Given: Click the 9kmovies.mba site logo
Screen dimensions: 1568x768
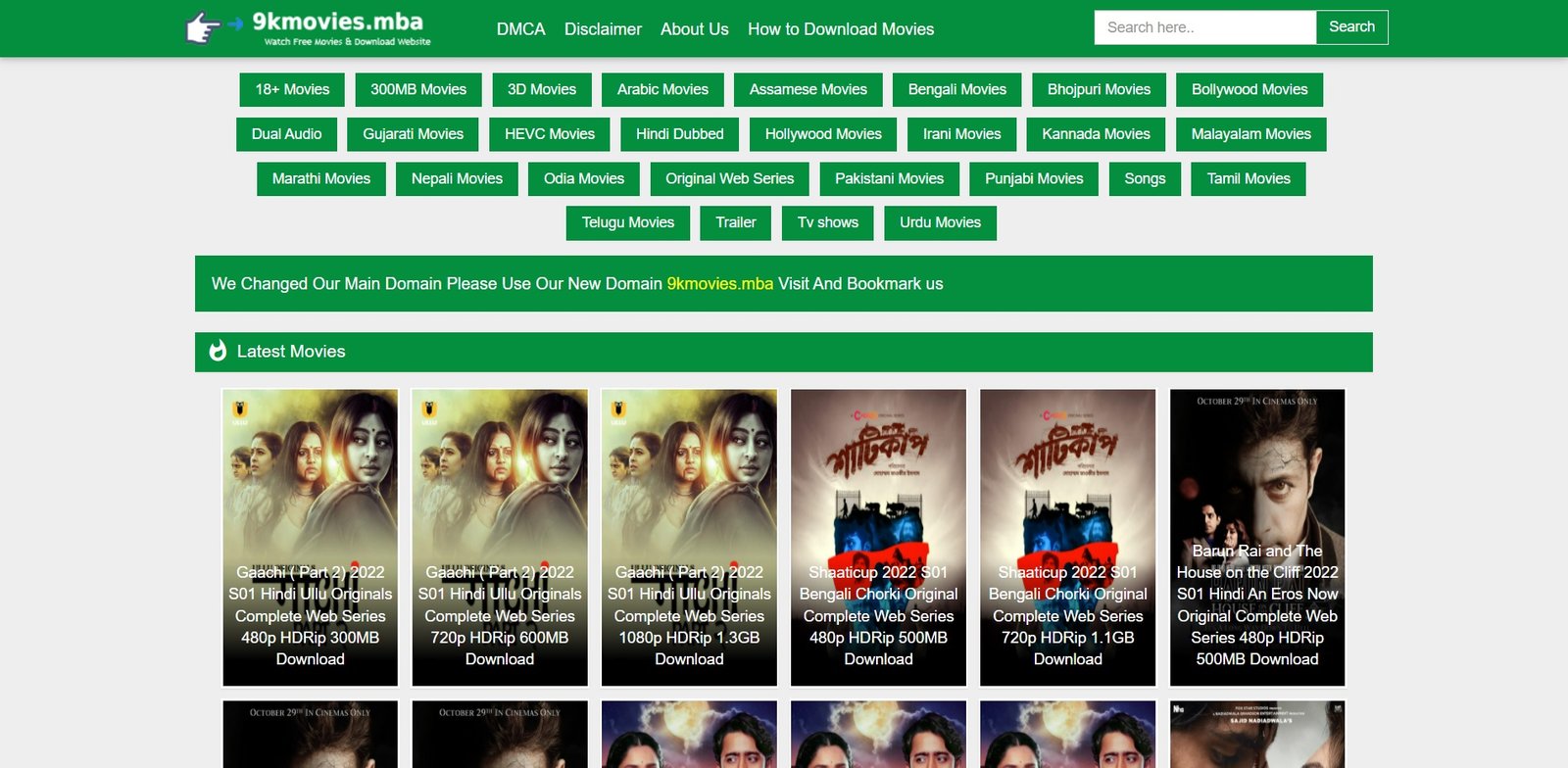Looking at the screenshot, I should pos(309,28).
